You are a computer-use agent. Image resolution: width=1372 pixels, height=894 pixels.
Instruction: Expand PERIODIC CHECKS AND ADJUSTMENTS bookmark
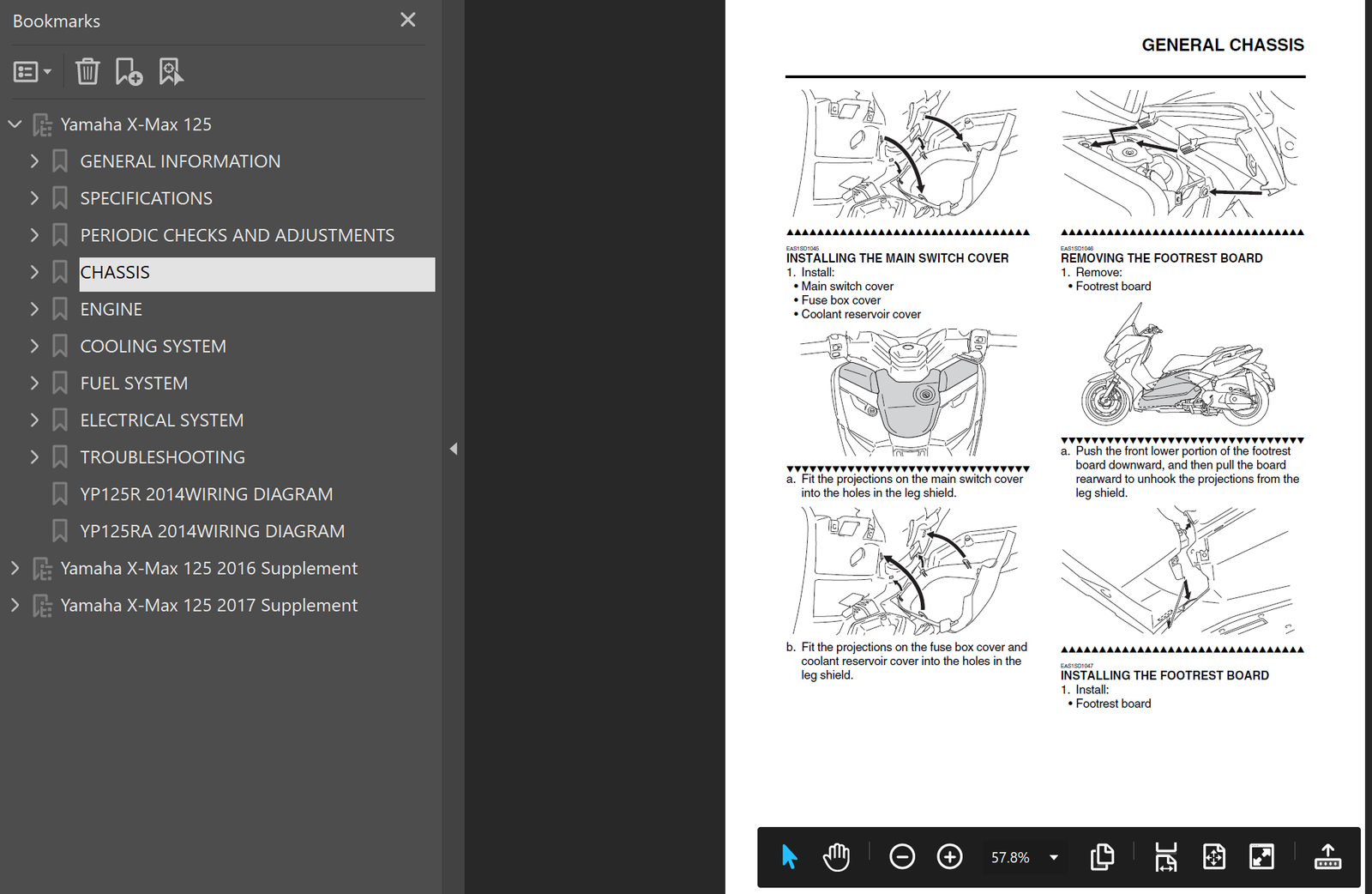(x=34, y=235)
